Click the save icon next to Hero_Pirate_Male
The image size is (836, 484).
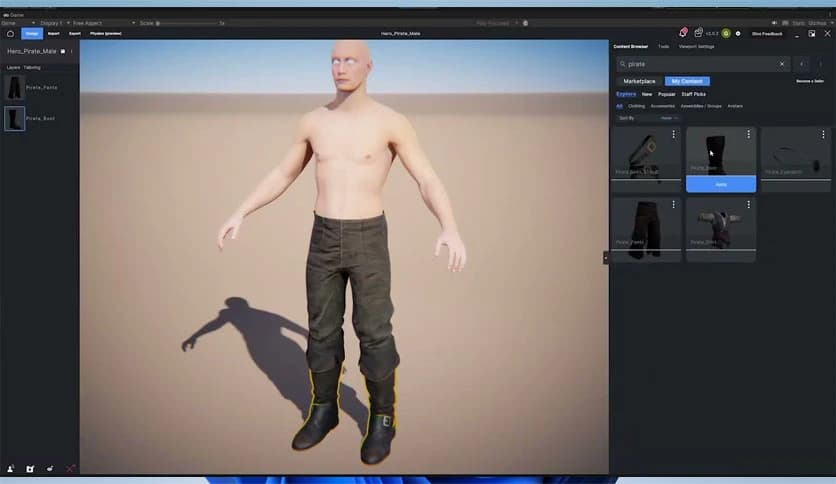(x=63, y=51)
